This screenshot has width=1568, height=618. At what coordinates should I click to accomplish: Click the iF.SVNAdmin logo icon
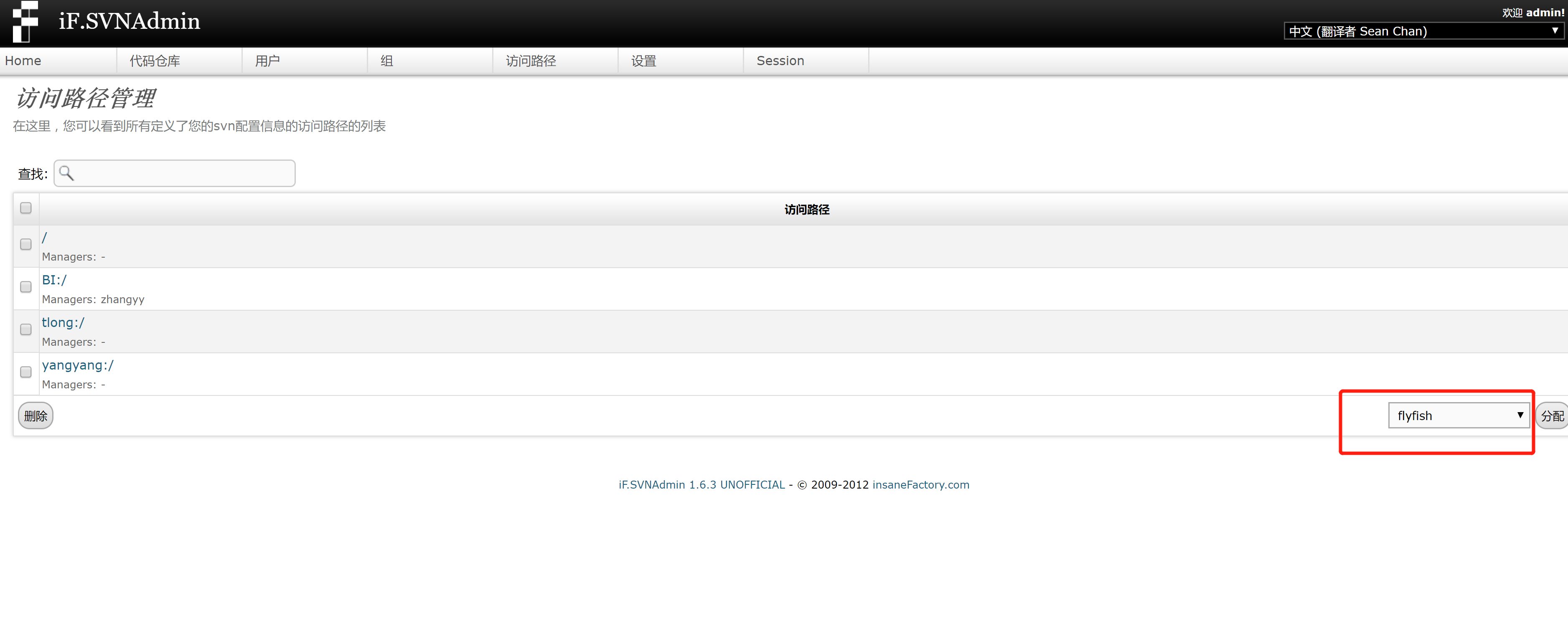25,21
